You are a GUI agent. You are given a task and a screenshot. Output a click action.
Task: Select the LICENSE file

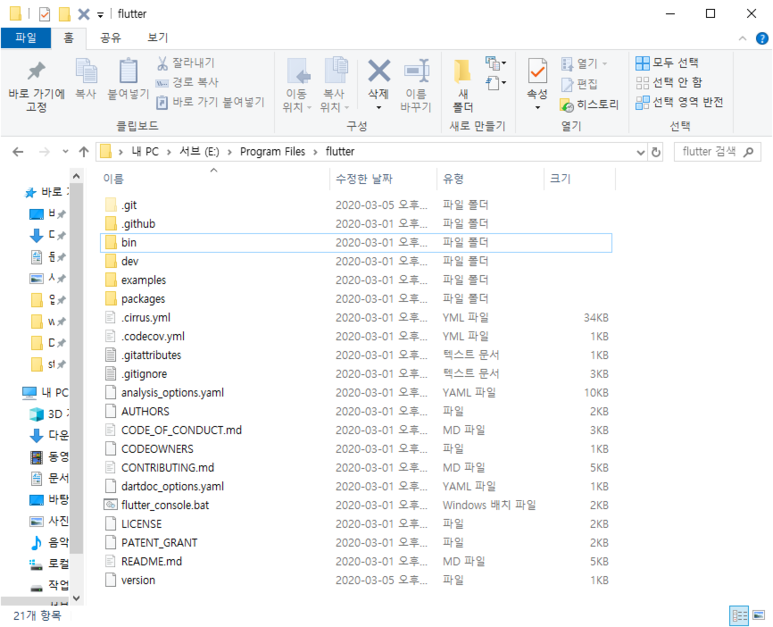(356, 524)
